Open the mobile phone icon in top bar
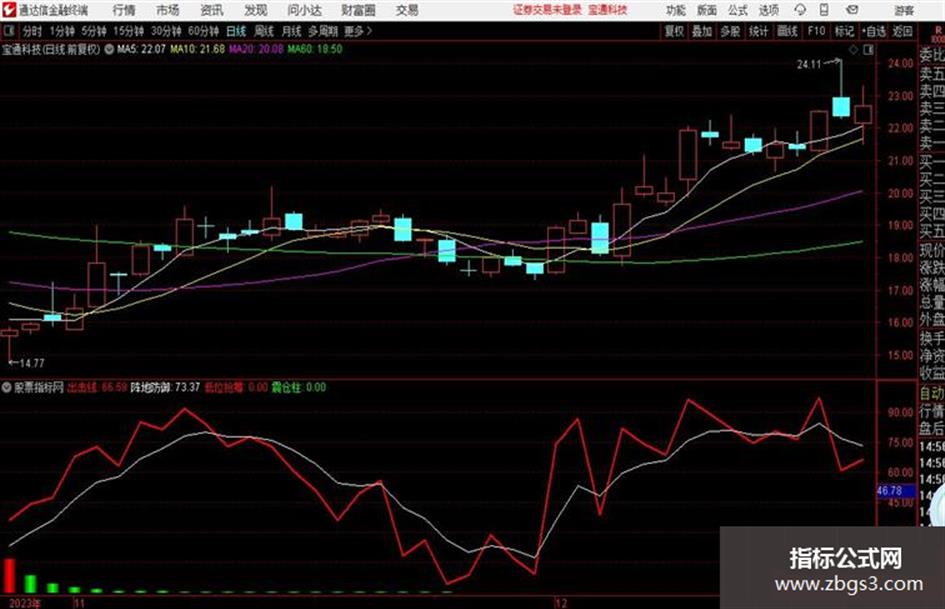This screenshot has width=945, height=609. [824, 10]
